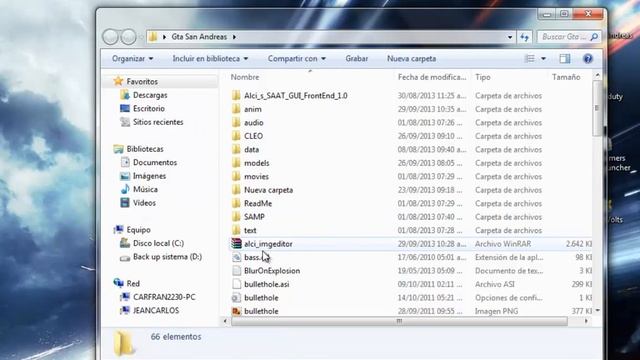
Task: Click the Vídeos library icon
Action: [125, 203]
